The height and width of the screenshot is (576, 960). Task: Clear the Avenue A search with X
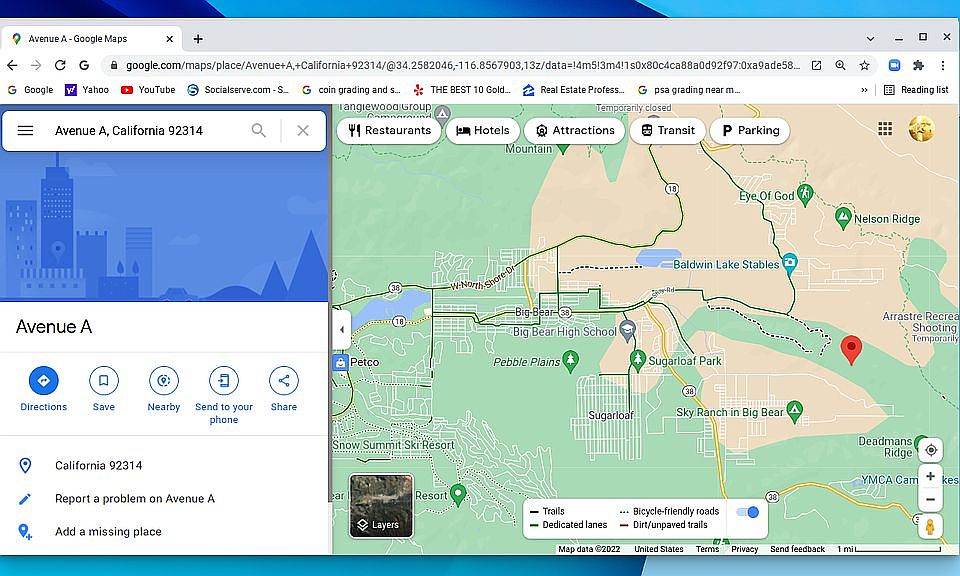click(x=302, y=130)
